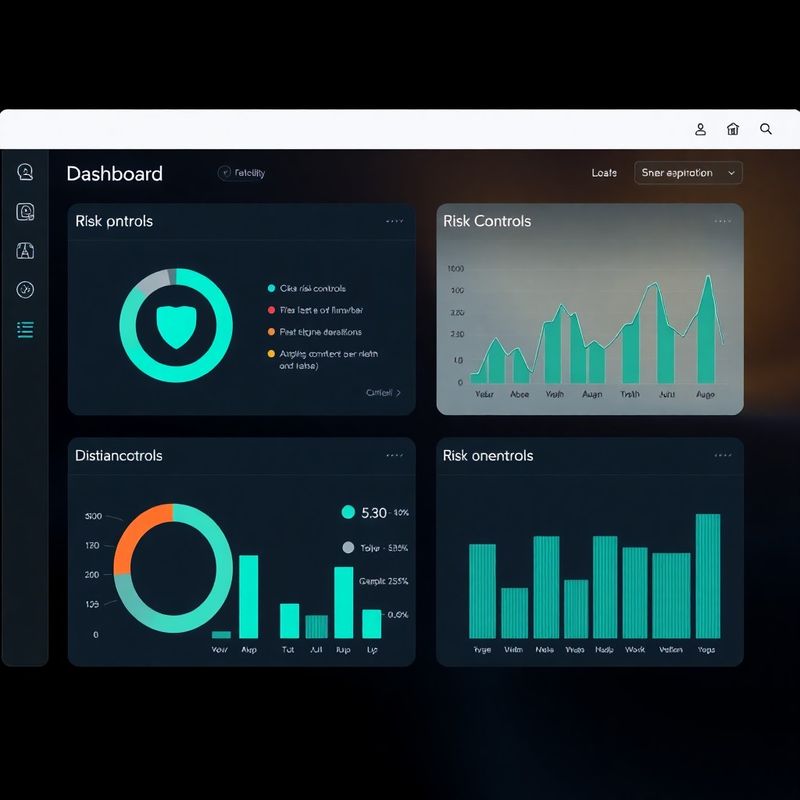Open search with the magnifier icon
Image resolution: width=800 pixels, height=800 pixels.
coord(765,129)
